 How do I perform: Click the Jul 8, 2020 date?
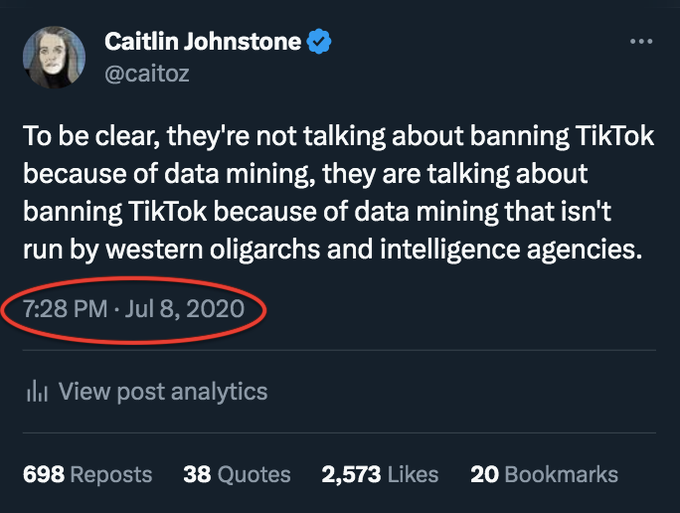[185, 309]
